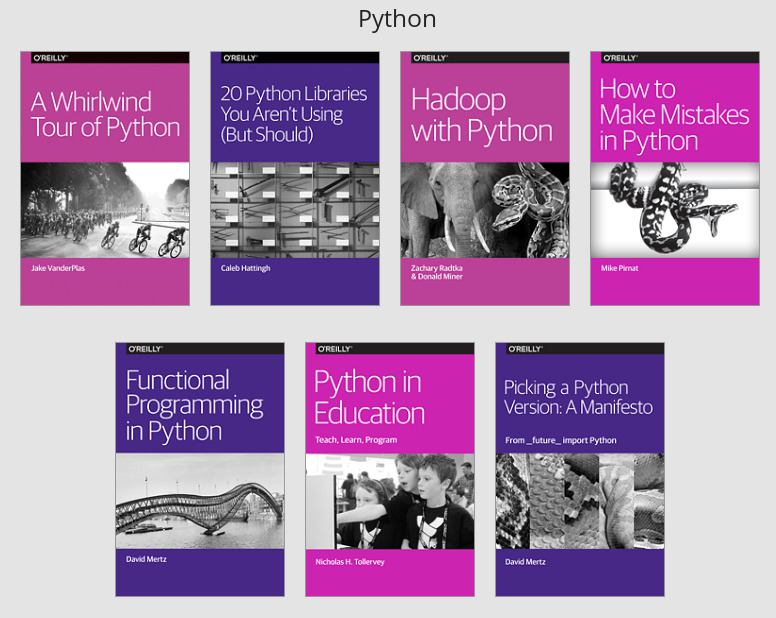This screenshot has height=618, width=776.
Task: Open the 'Hadoop with Python' book title
Action: click(x=481, y=114)
